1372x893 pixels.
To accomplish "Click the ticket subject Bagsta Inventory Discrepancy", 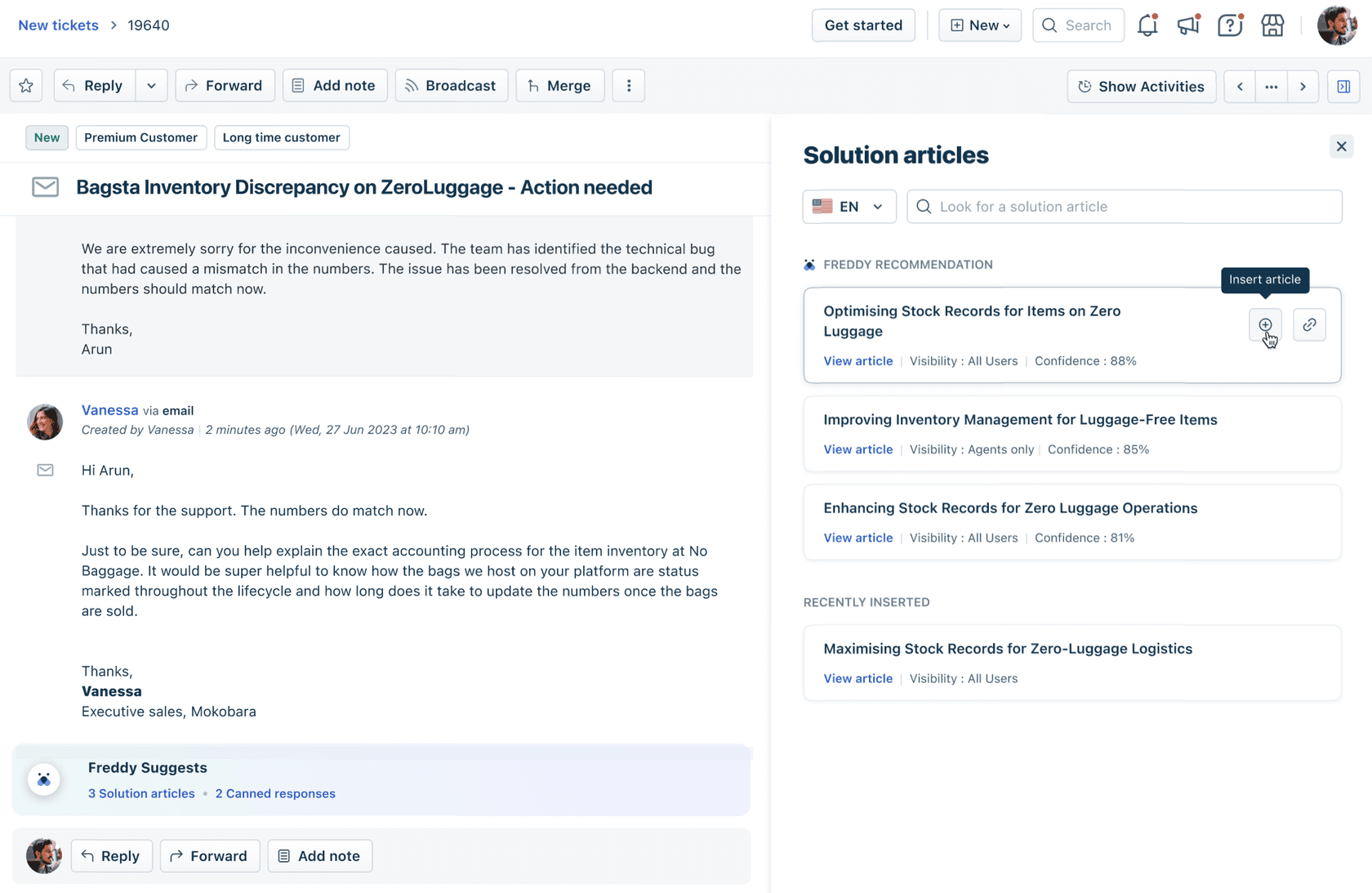I will pos(364,187).
